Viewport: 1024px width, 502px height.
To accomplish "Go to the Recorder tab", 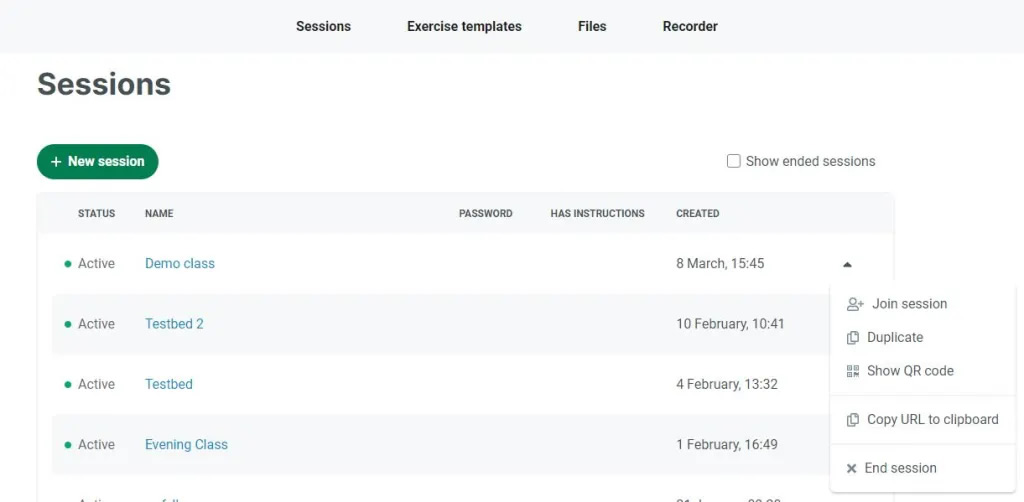I will [x=690, y=27].
